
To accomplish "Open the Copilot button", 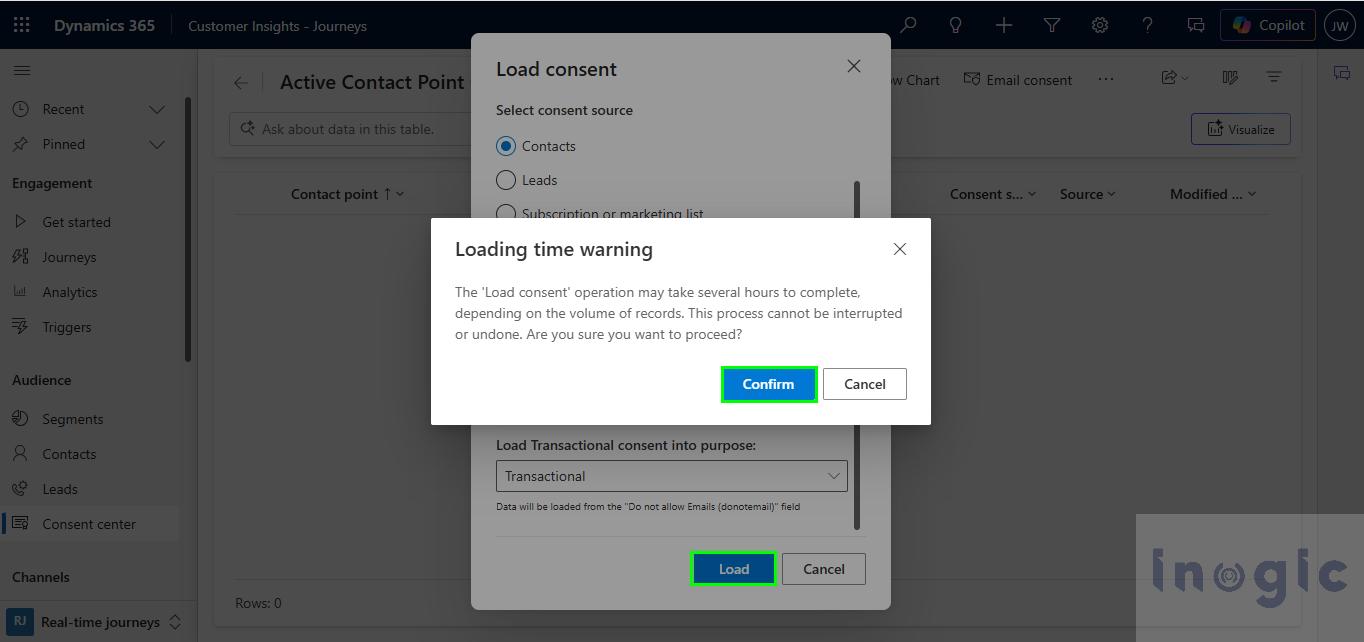I will (x=1268, y=25).
